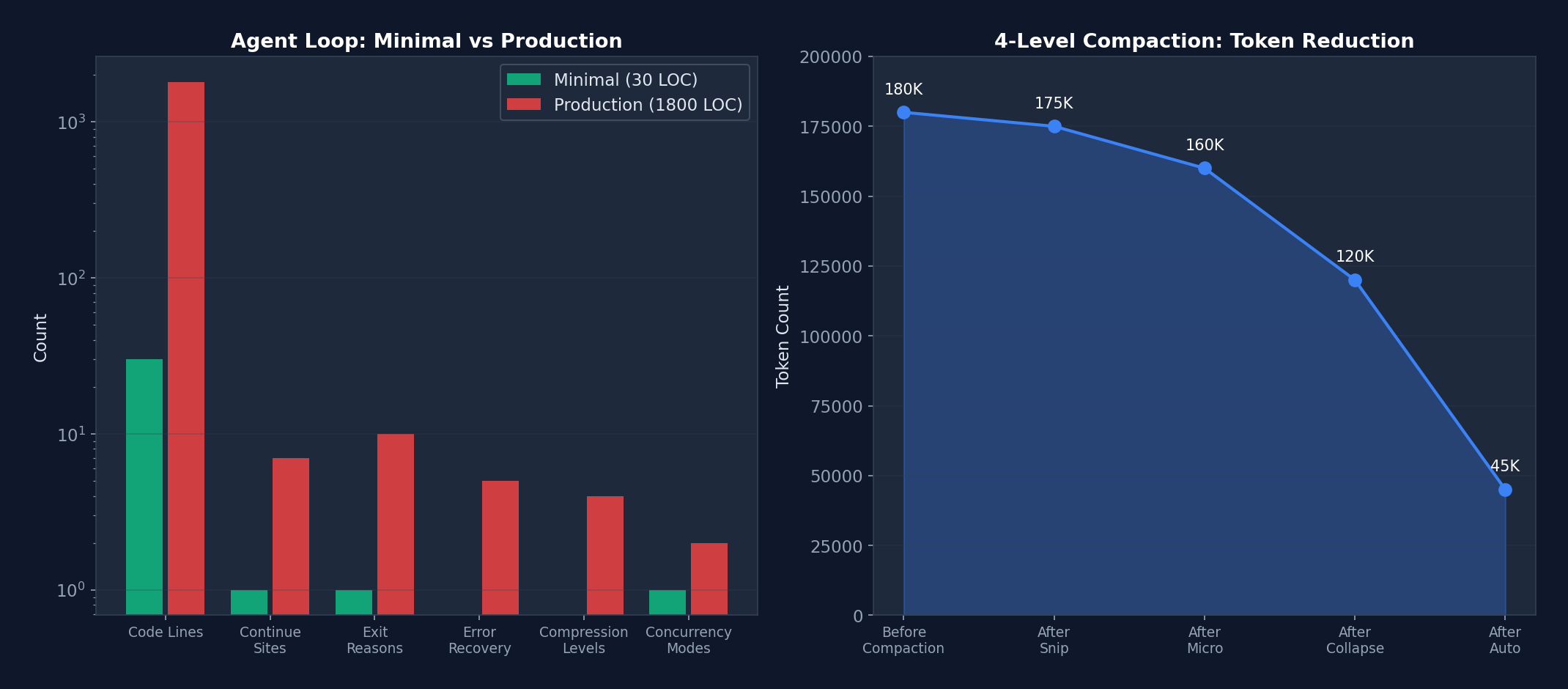Click the 'Before Compaction' tick label
The width and height of the screenshot is (1568, 689).
[x=903, y=640]
